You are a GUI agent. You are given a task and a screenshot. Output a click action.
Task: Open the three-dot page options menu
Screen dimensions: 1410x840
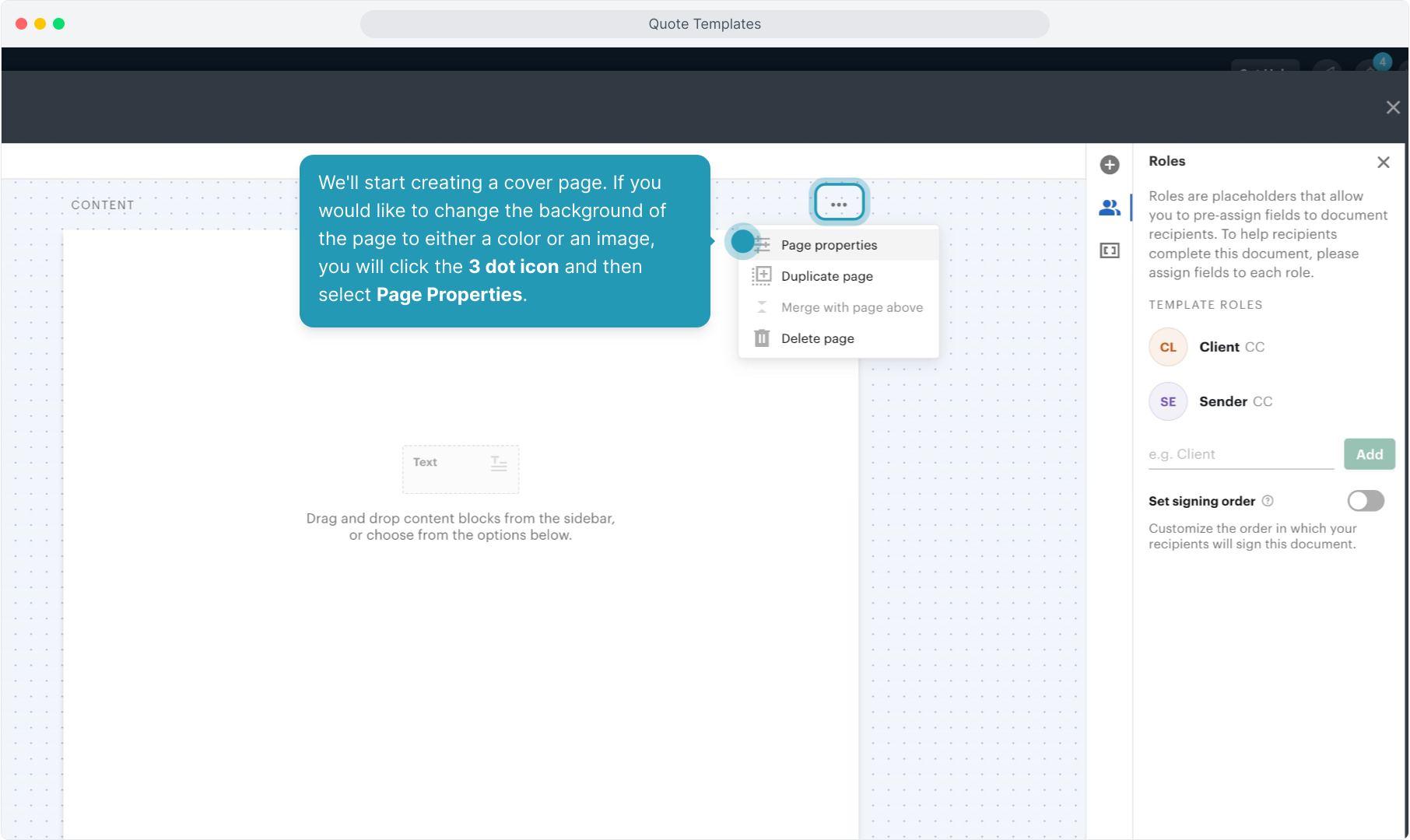pyautogui.click(x=839, y=204)
